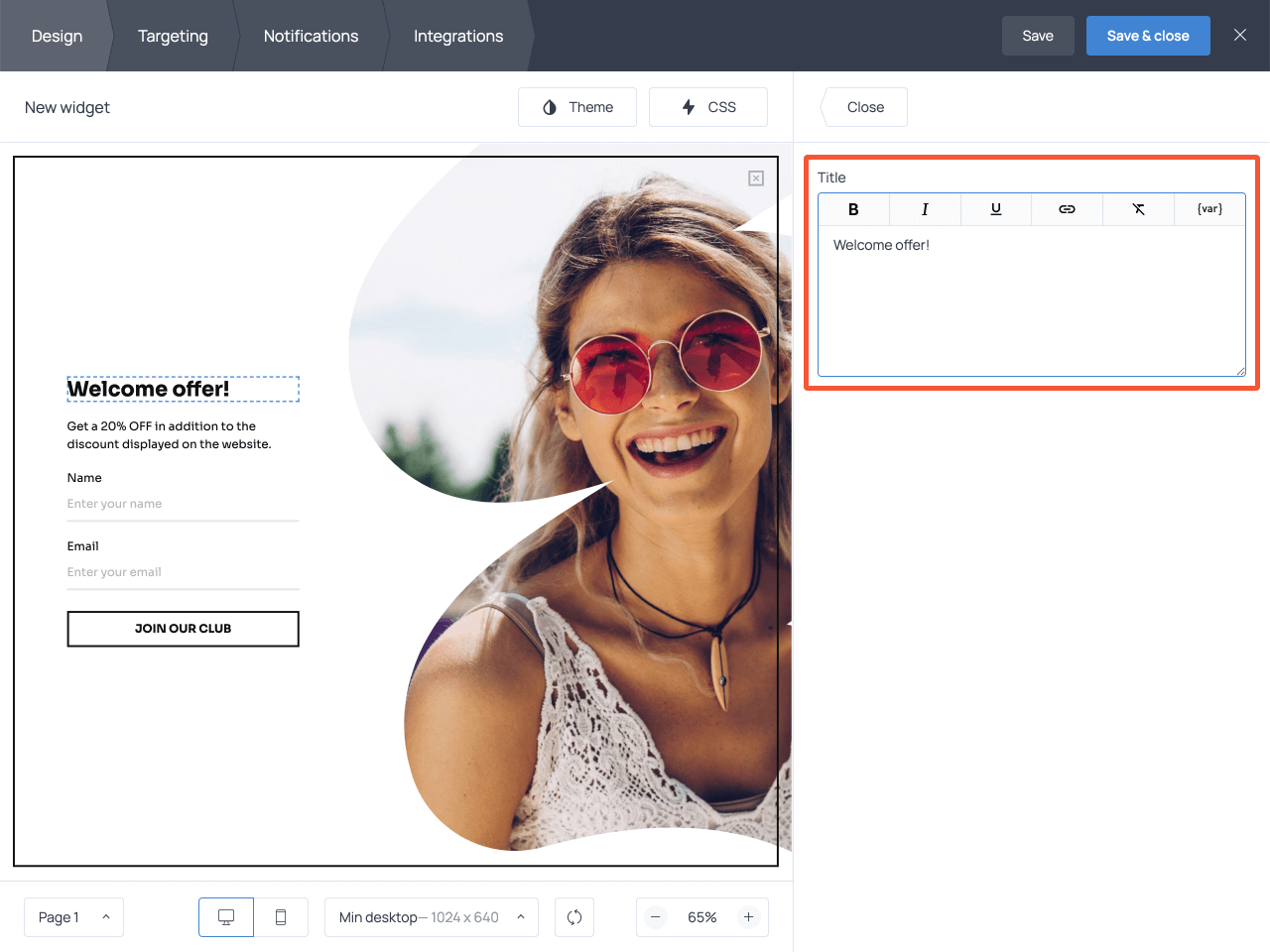This screenshot has height=952, width=1270.
Task: Open the Integrations tab
Action: (457, 36)
